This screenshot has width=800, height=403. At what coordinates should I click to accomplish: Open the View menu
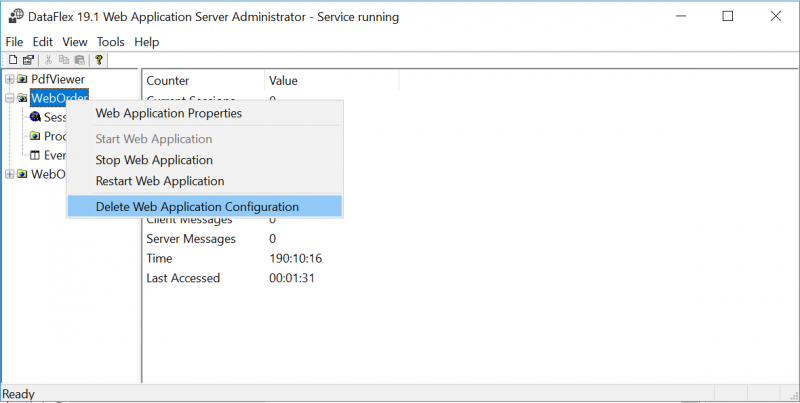pyautogui.click(x=75, y=42)
